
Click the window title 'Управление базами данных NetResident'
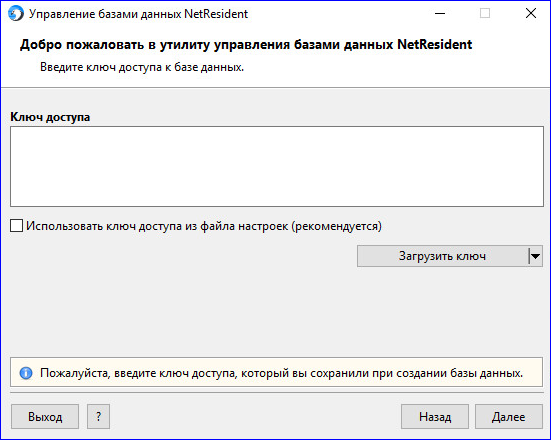pos(138,14)
